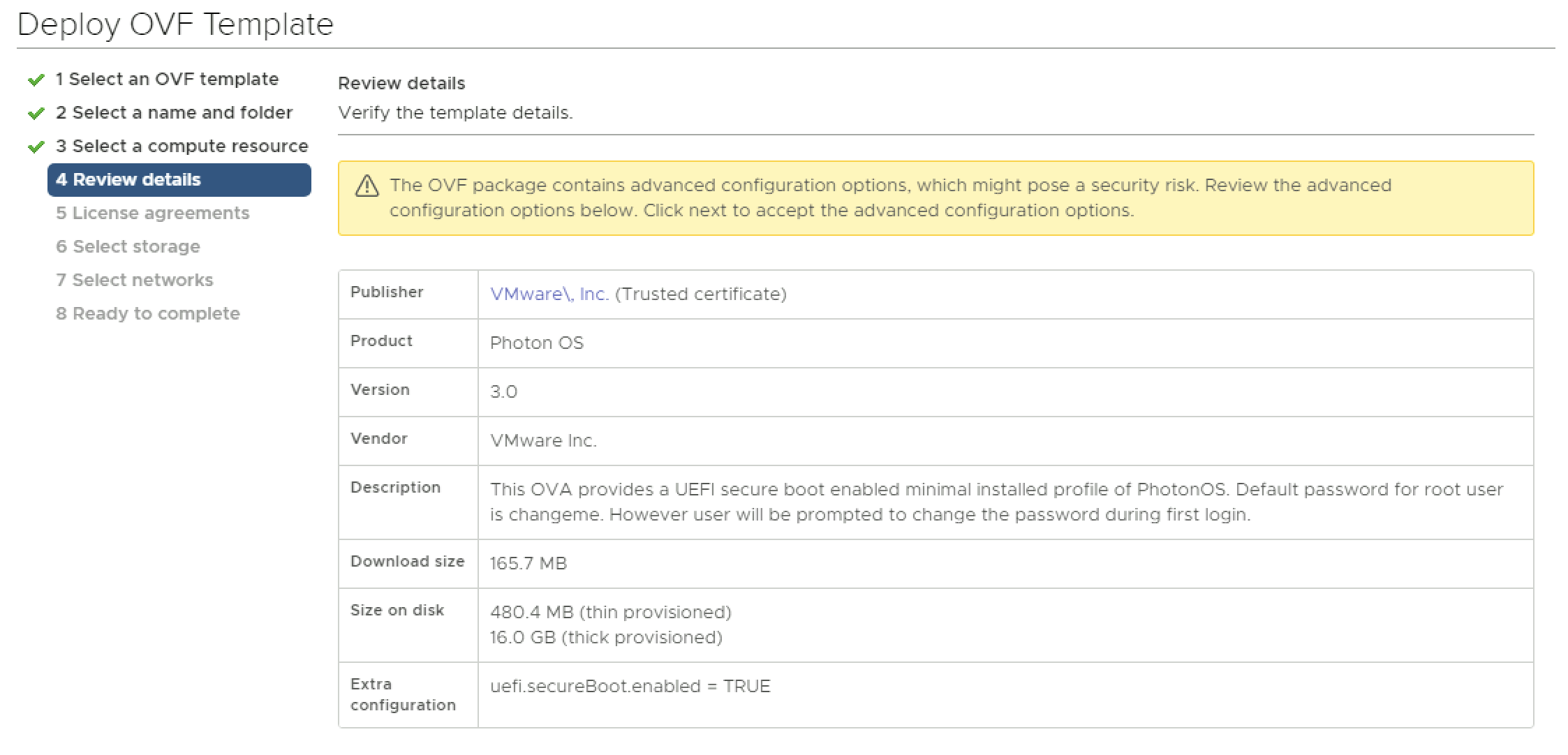Click step 7 Select networks

[134, 280]
